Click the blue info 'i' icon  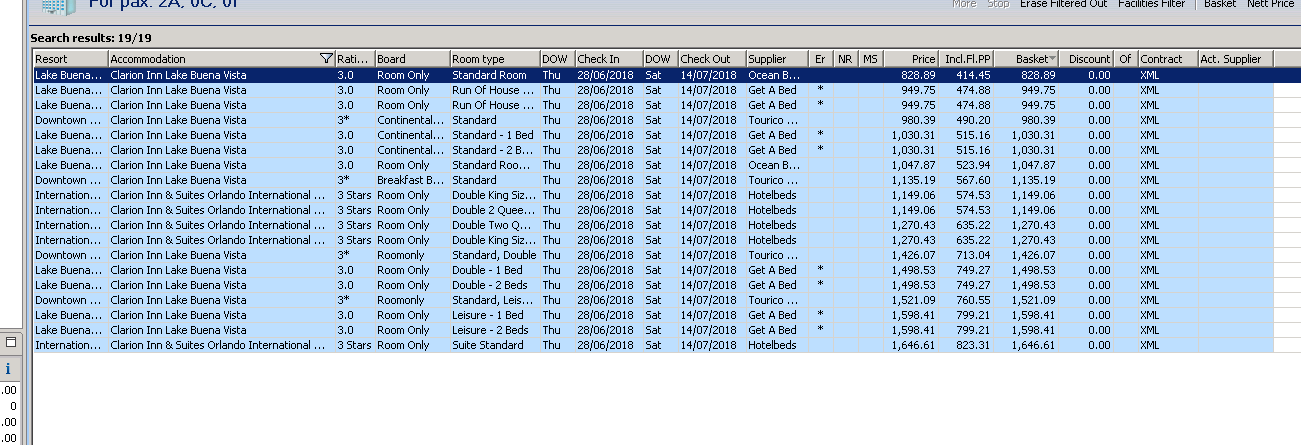[8, 369]
